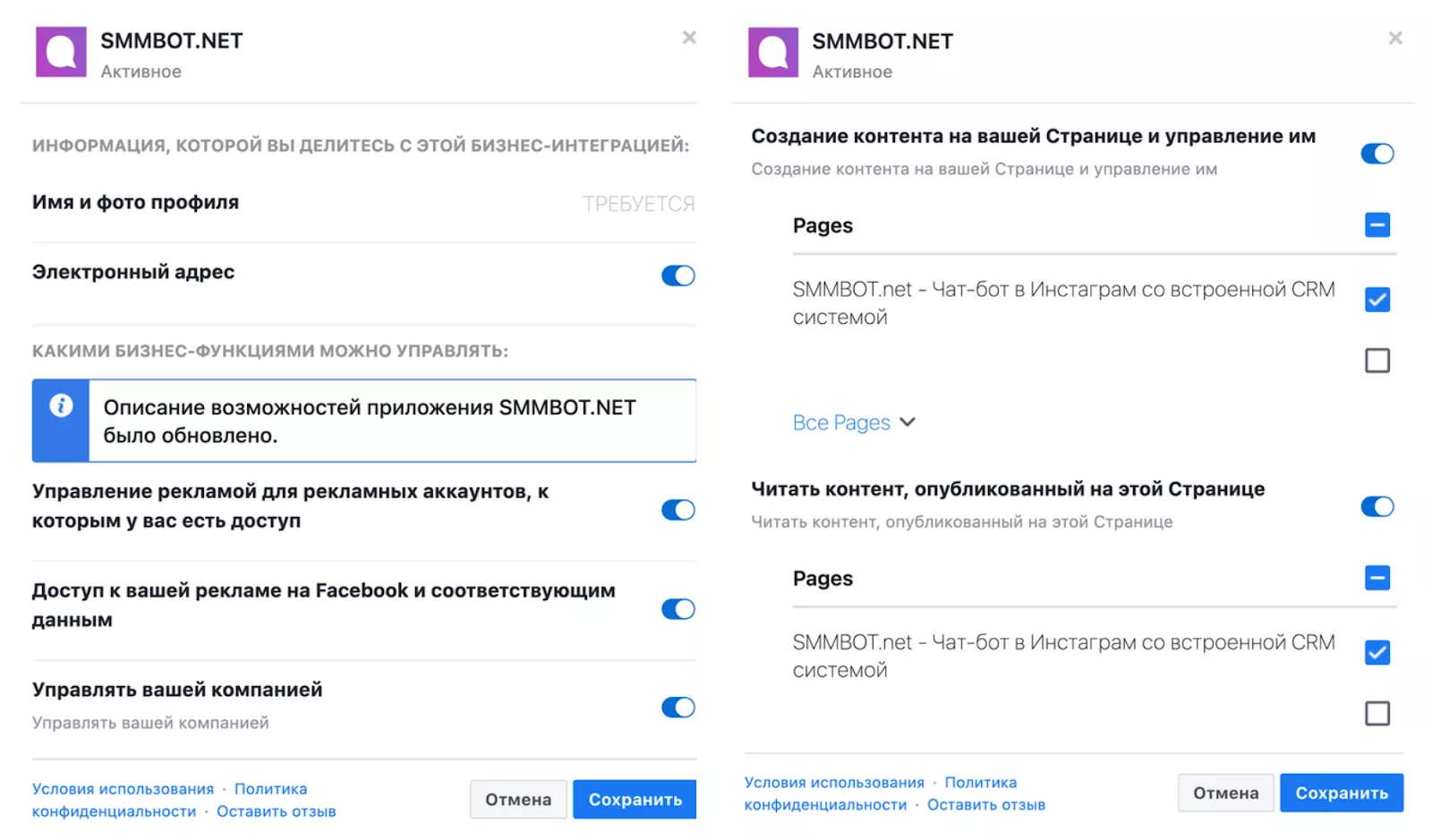Click Сохранить in the left dialog
This screenshot has height=840, width=1432.
635,800
